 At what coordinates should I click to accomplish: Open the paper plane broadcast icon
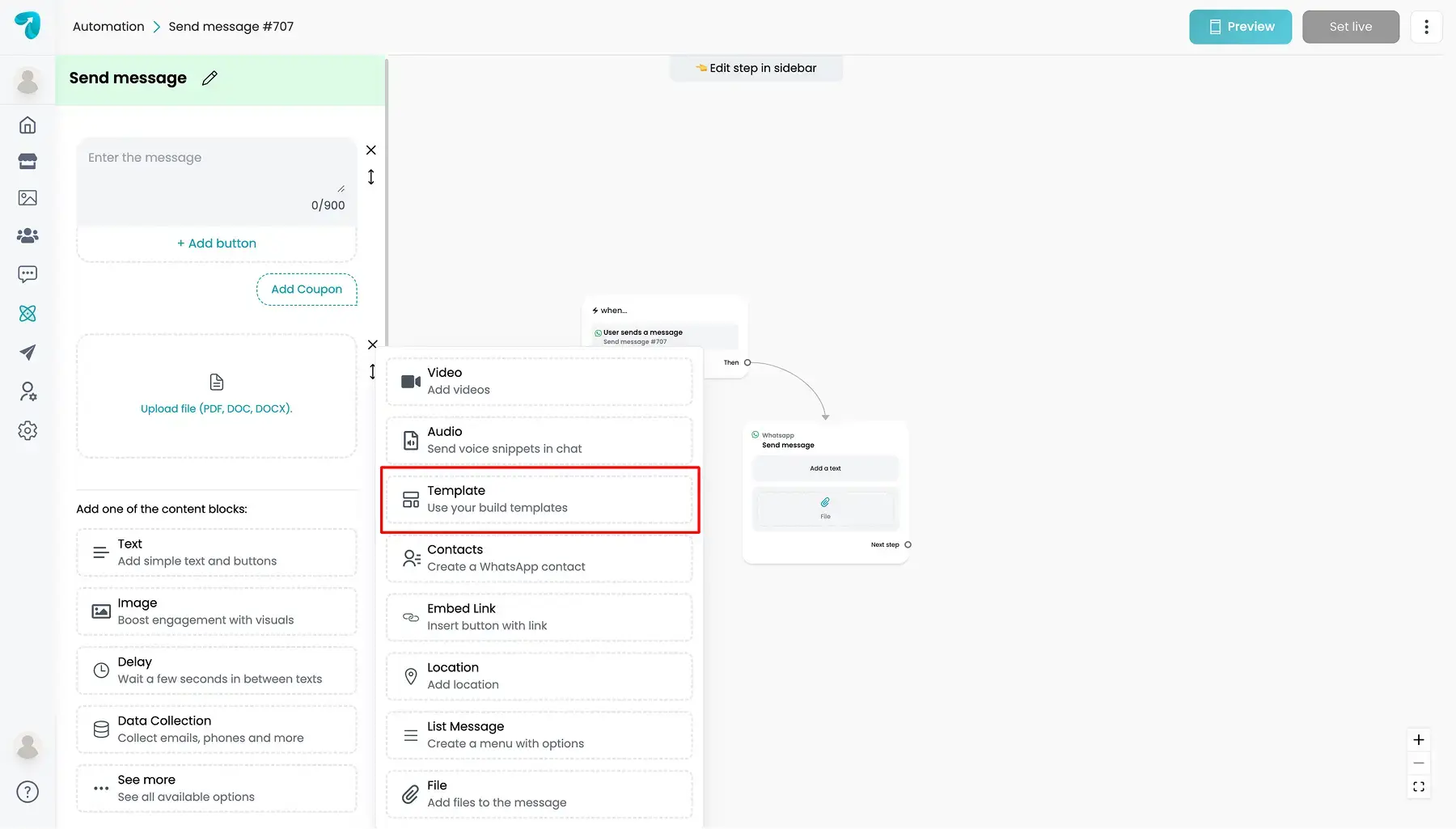click(28, 352)
